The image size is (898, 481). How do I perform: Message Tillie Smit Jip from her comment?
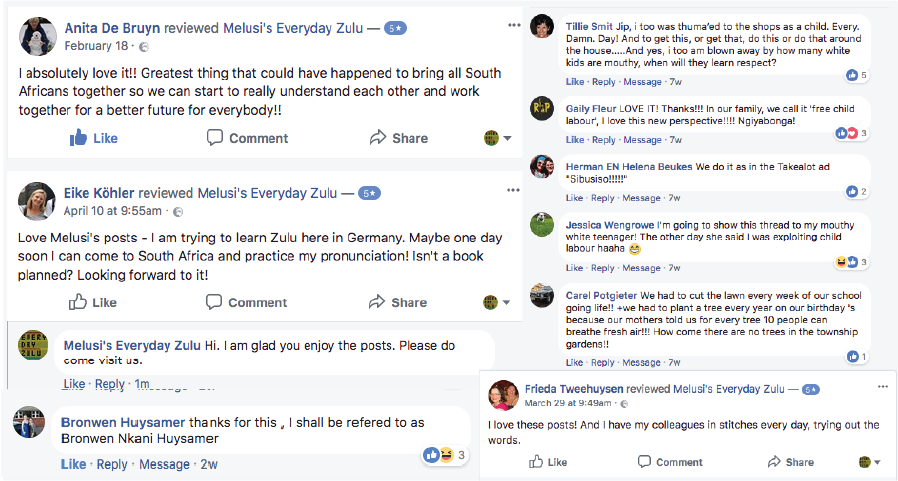coord(642,82)
